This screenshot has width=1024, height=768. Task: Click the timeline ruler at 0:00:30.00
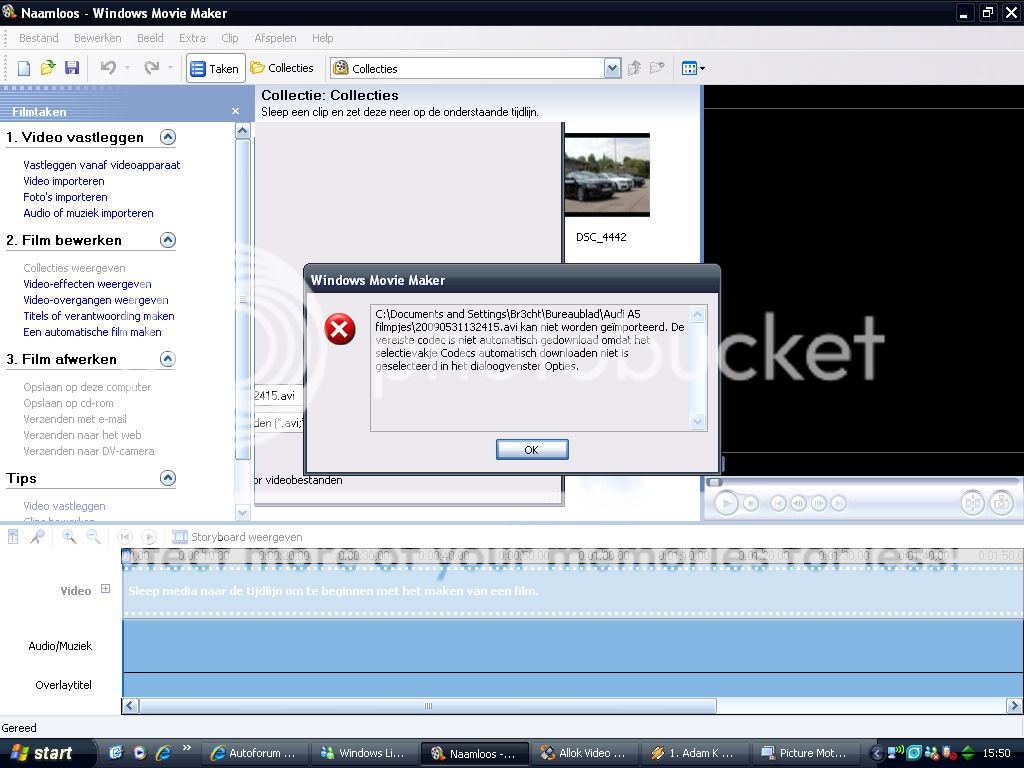pyautogui.click(x=363, y=556)
